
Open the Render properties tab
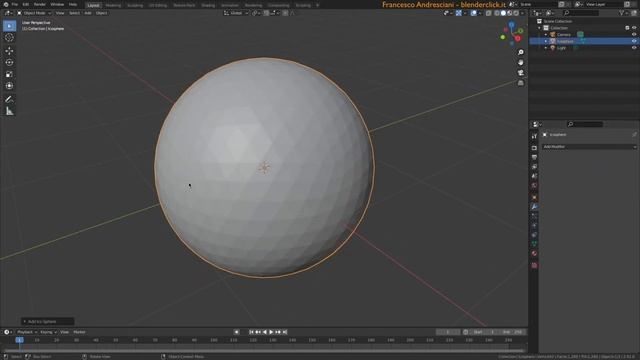click(x=534, y=148)
